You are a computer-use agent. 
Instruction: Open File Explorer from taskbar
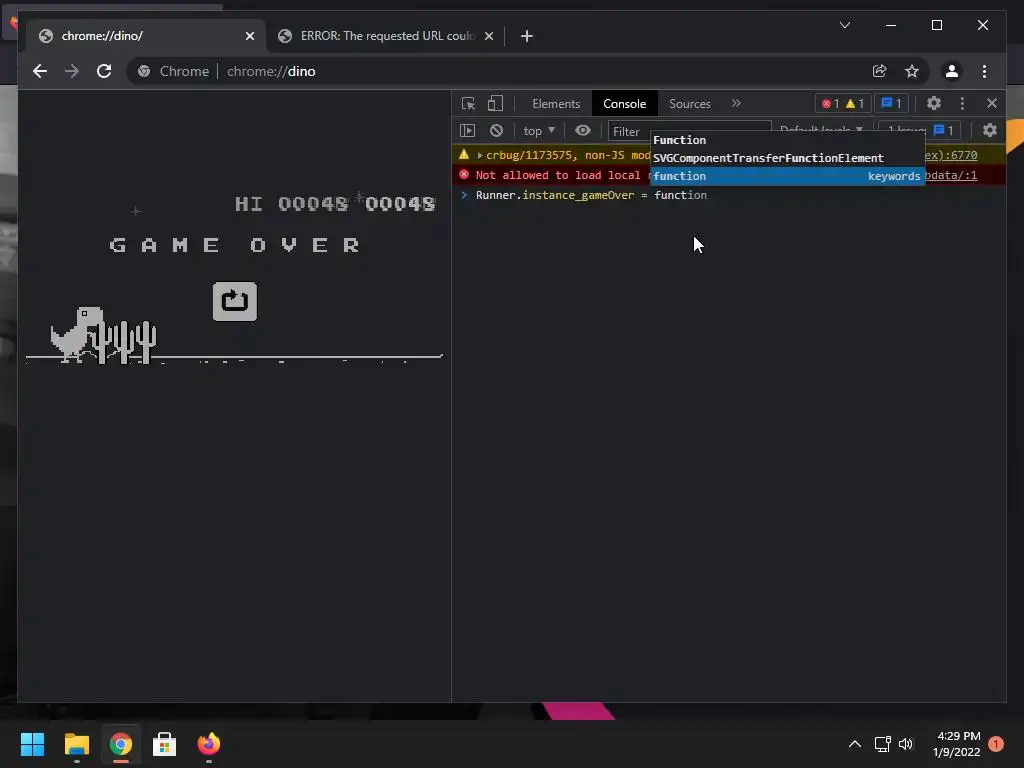[76, 744]
